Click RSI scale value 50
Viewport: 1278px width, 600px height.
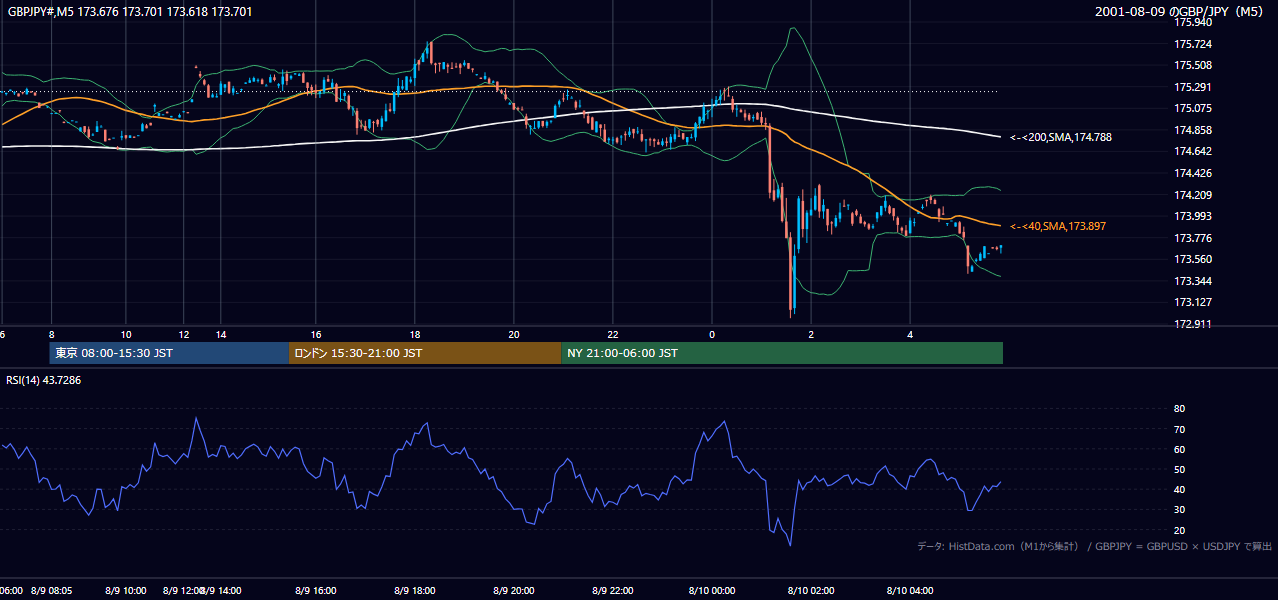tap(1180, 469)
